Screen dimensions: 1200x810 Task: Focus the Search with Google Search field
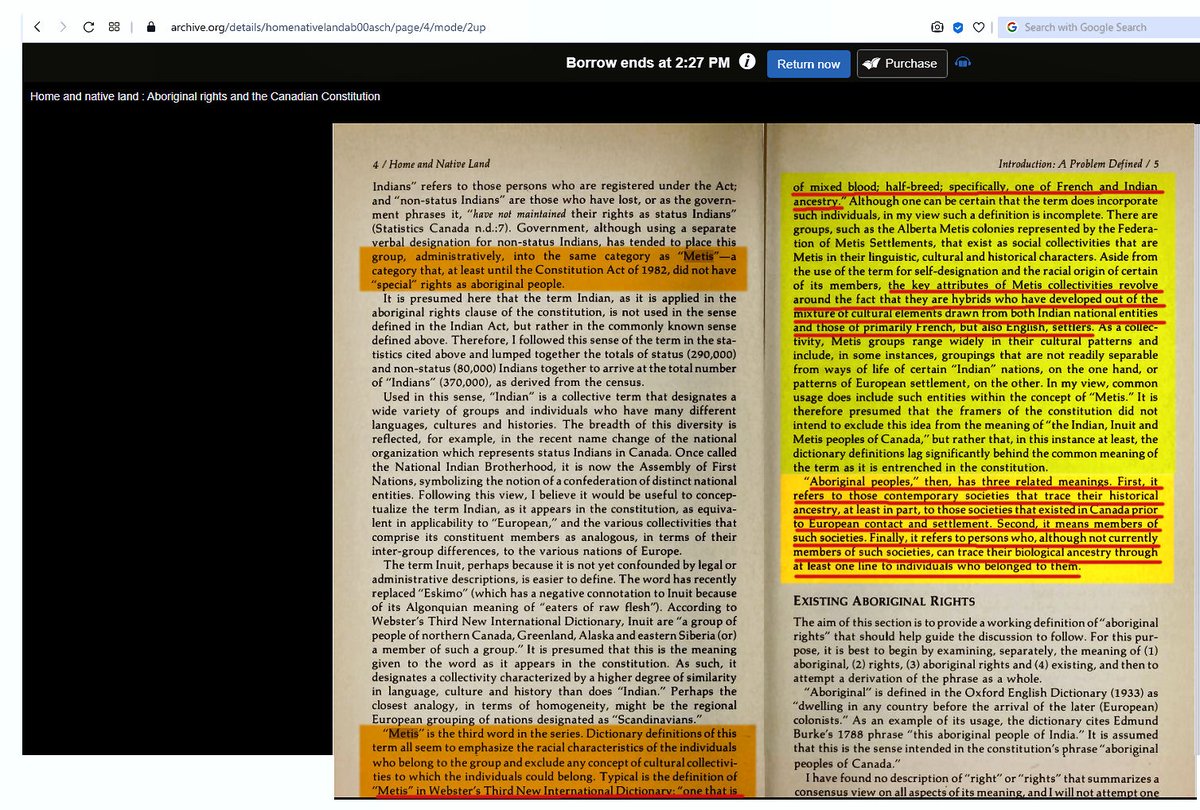coord(1098,27)
